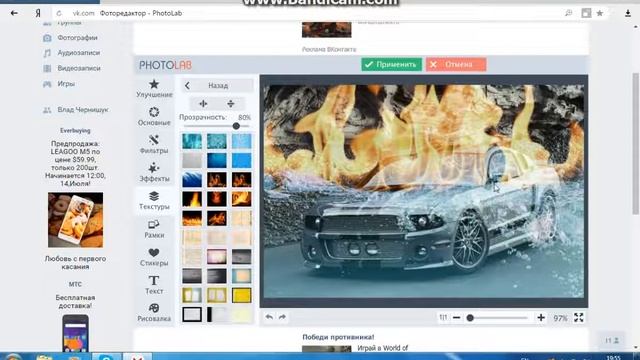The width and height of the screenshot is (640, 360).
Task: Select the pink glow texture thumbnail
Action: click(217, 257)
